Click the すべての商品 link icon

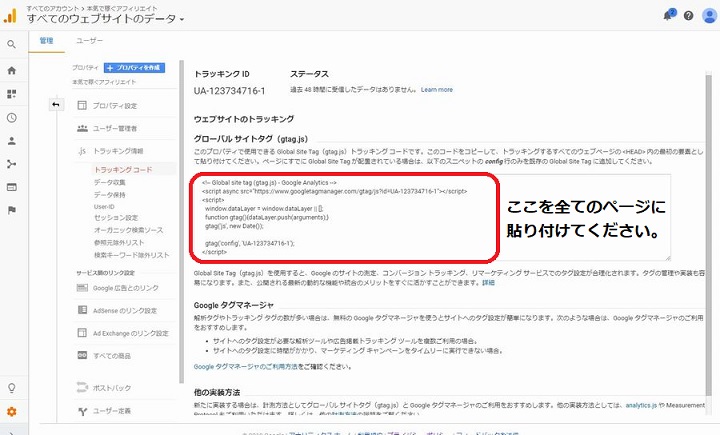pos(82,355)
